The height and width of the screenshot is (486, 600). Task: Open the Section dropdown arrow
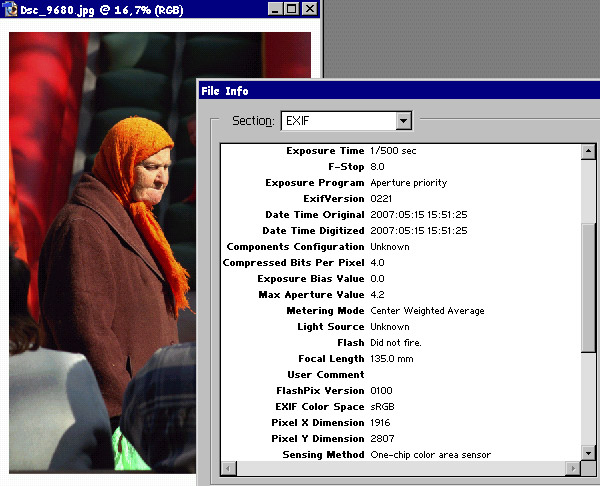tap(403, 121)
